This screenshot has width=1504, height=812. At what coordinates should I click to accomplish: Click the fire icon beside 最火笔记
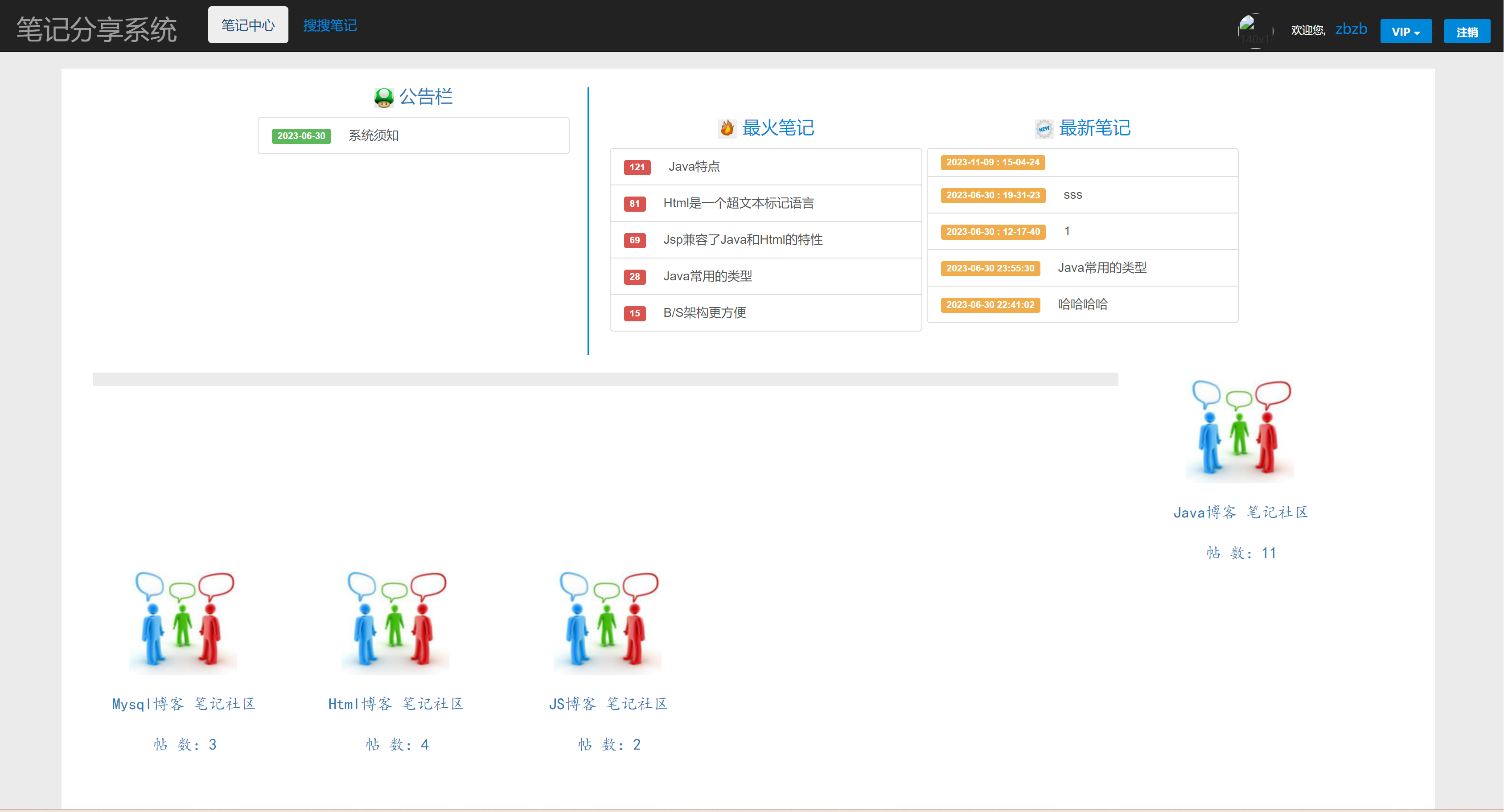(727, 128)
